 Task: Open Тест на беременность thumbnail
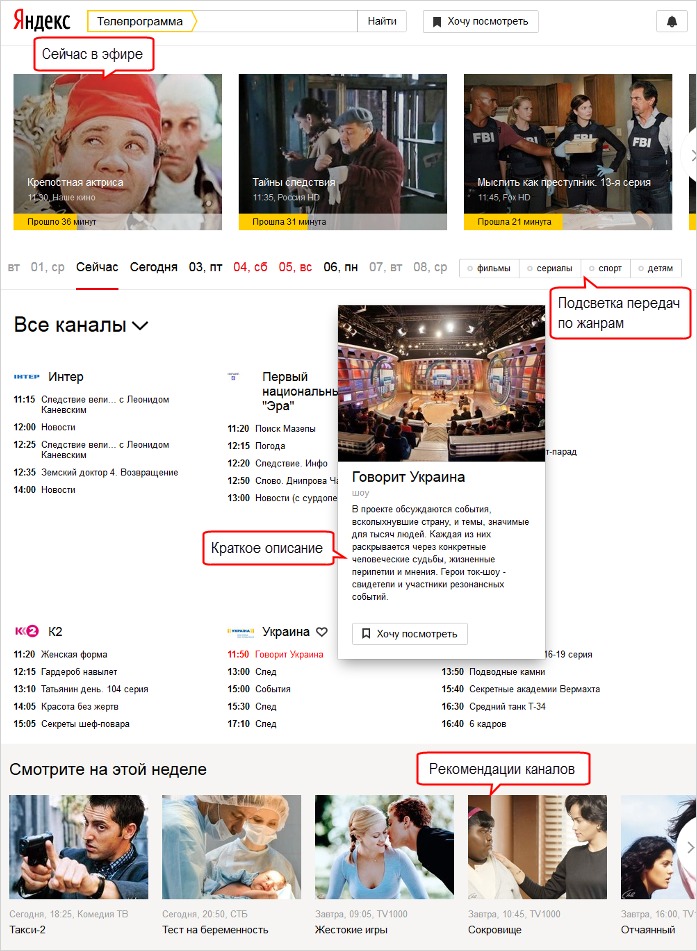231,847
